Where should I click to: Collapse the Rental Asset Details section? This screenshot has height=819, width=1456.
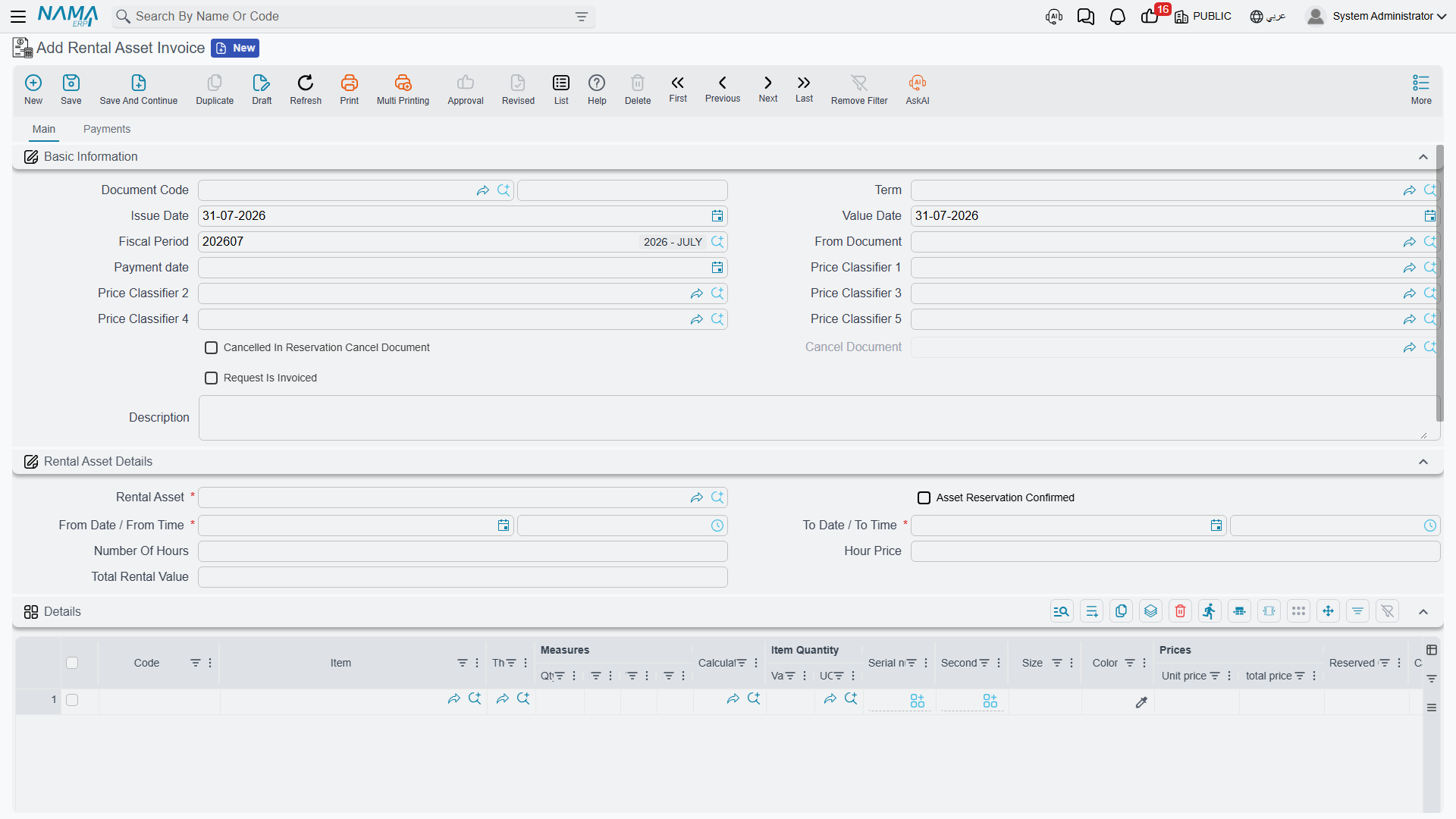pos(1423,462)
